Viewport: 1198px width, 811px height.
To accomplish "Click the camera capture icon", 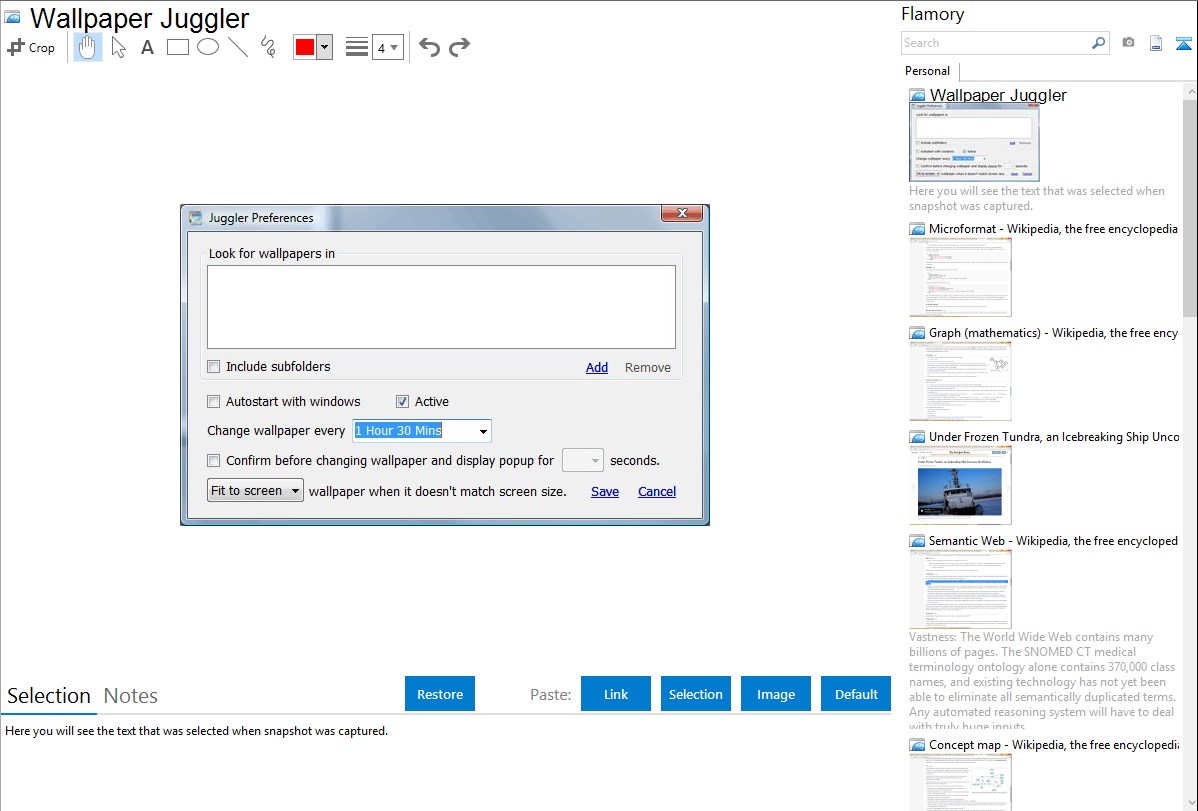I will point(1128,43).
